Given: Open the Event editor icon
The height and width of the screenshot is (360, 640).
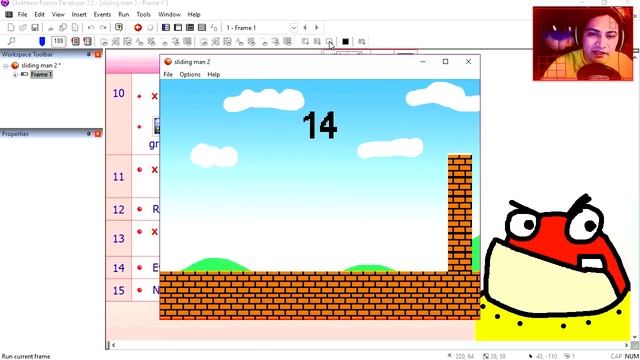Looking at the screenshot, I should [x=190, y=28].
